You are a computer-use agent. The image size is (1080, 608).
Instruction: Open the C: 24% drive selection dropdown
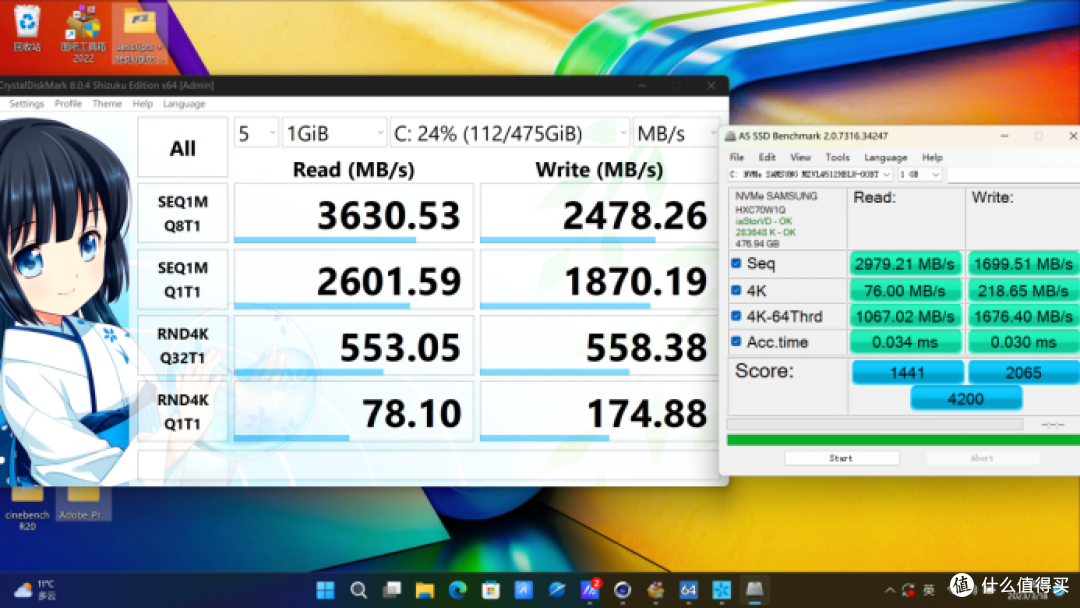coord(510,133)
